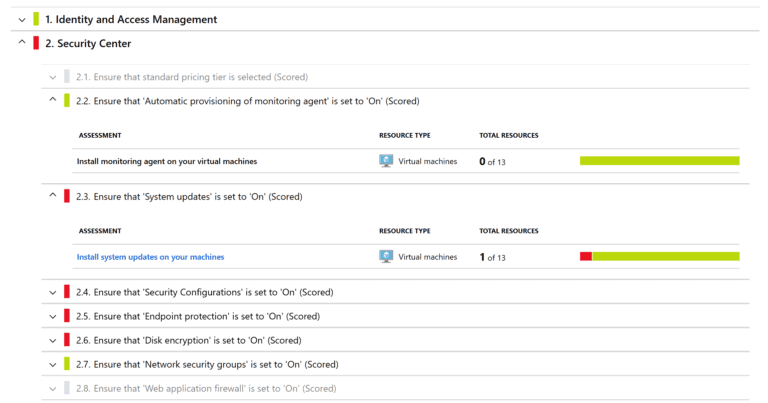Select 2.7 Network security groups row title

(207, 364)
